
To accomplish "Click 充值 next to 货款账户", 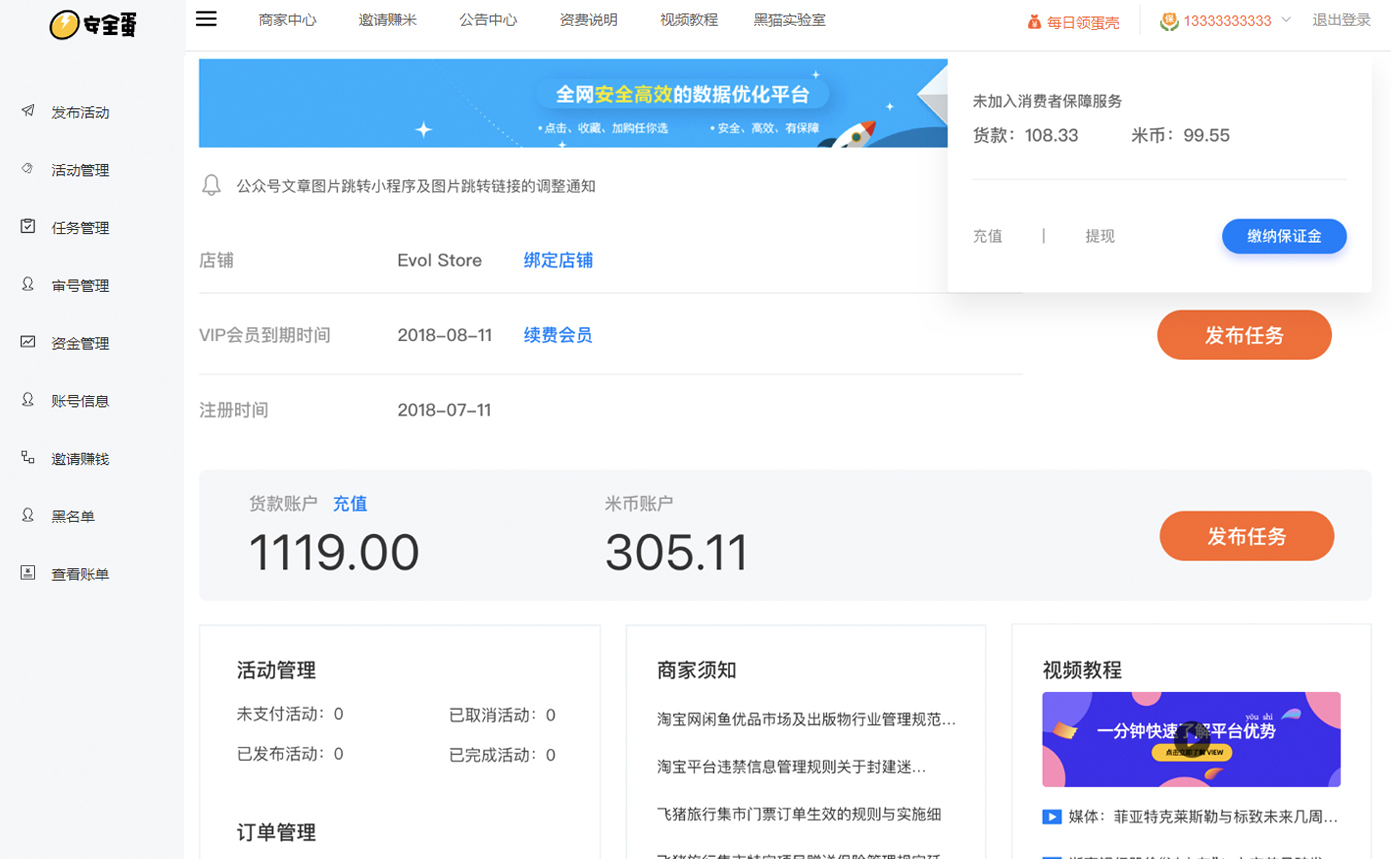I will [x=350, y=504].
